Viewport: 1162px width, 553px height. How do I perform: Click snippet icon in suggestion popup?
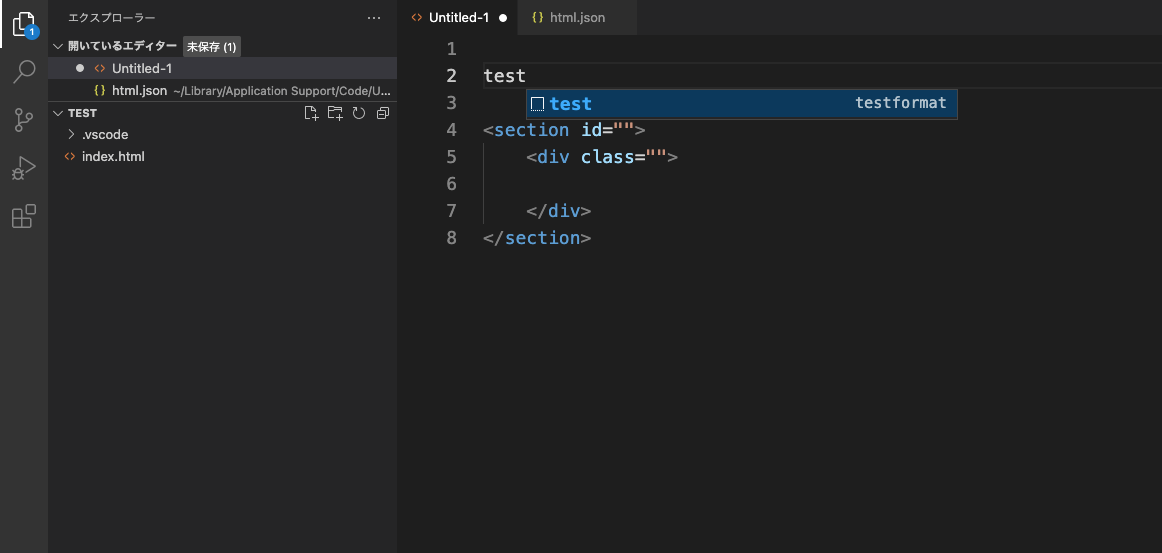tap(538, 104)
